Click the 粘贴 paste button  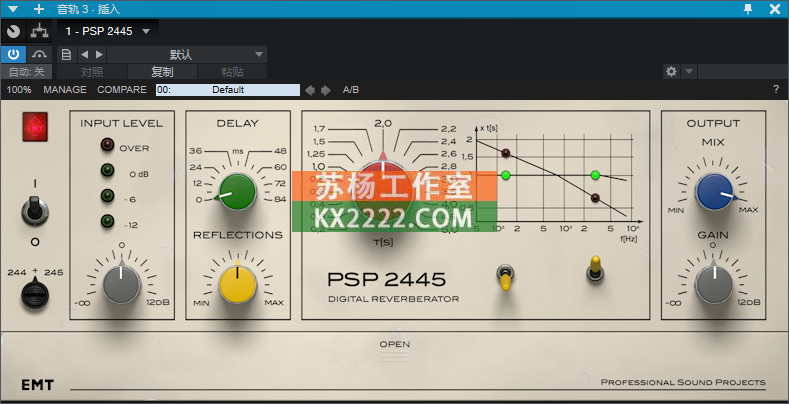click(232, 72)
